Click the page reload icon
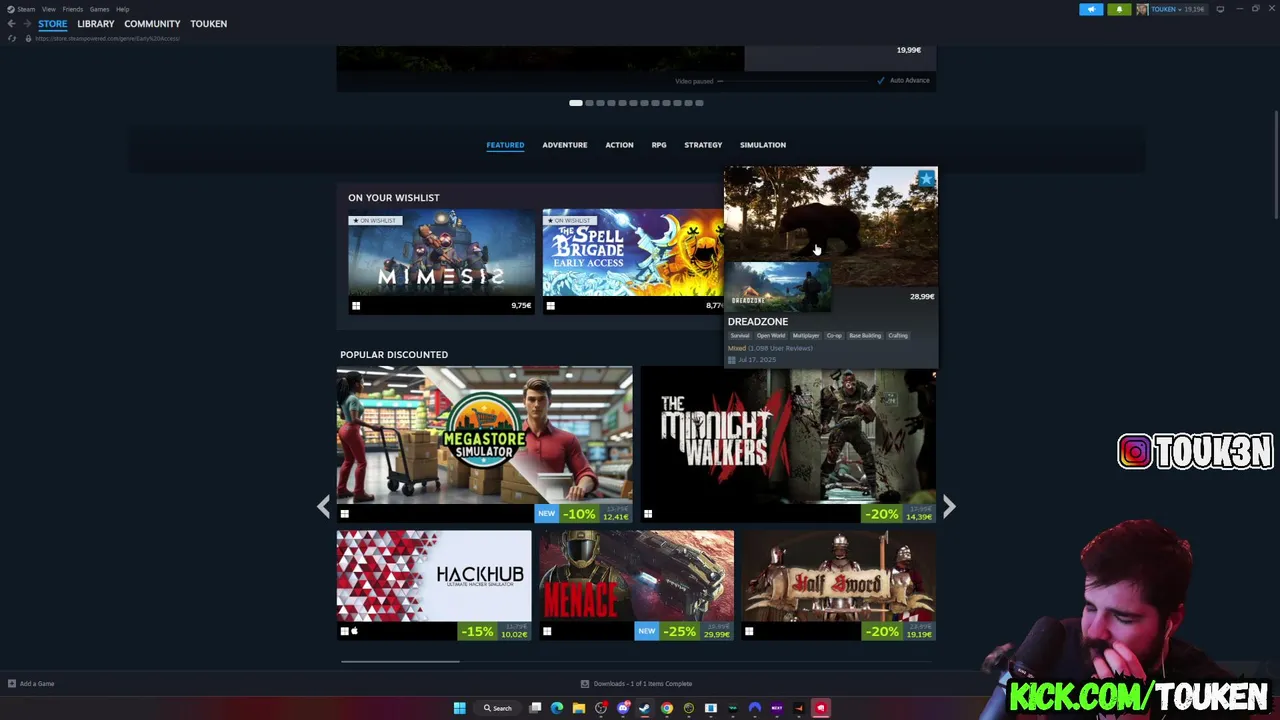Viewport: 1280px width, 720px height. (11, 38)
